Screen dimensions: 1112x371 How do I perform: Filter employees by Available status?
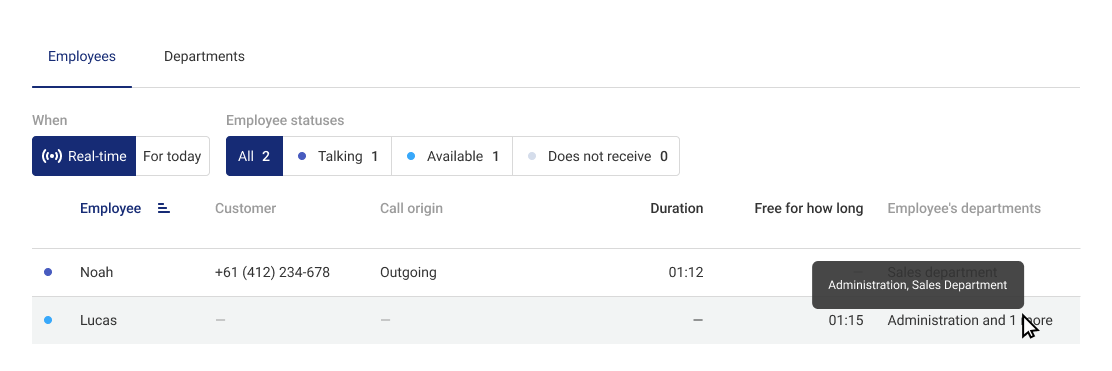452,156
